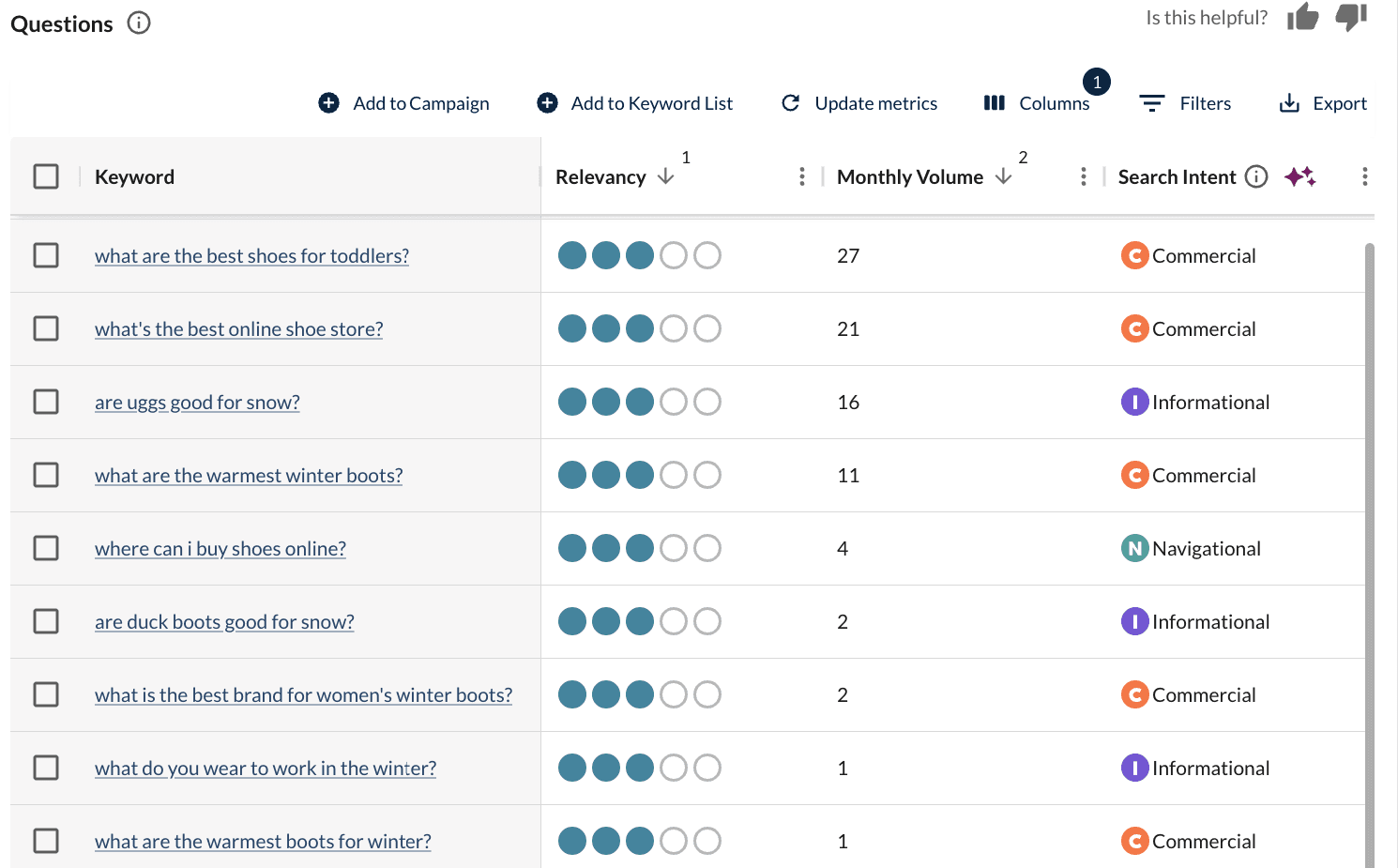Open the rightmost column options menu near Search Intent
1398x868 pixels.
(x=1365, y=175)
